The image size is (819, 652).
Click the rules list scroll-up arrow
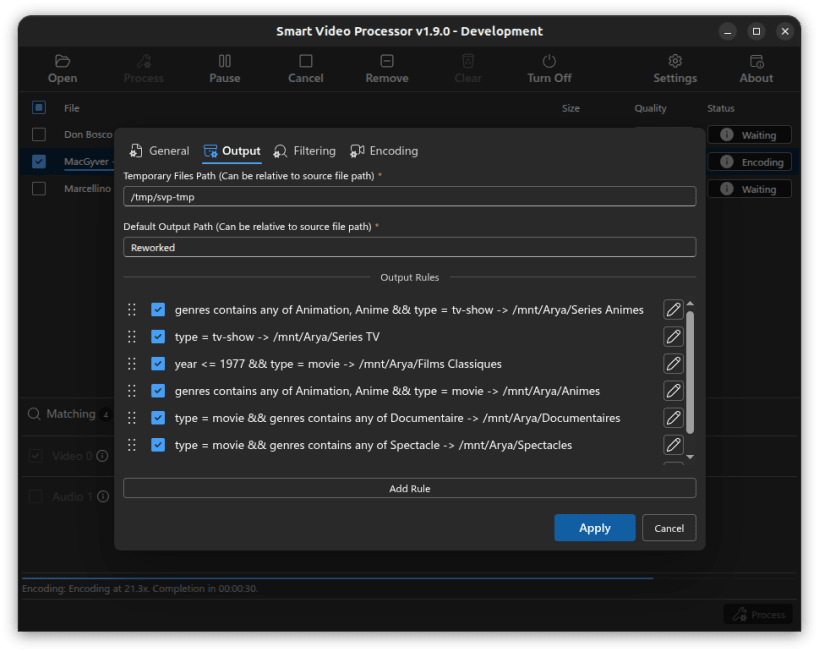click(690, 304)
